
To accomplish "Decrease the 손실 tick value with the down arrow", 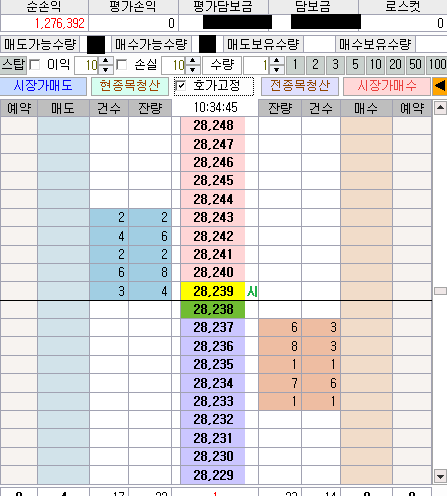I will (x=193, y=69).
